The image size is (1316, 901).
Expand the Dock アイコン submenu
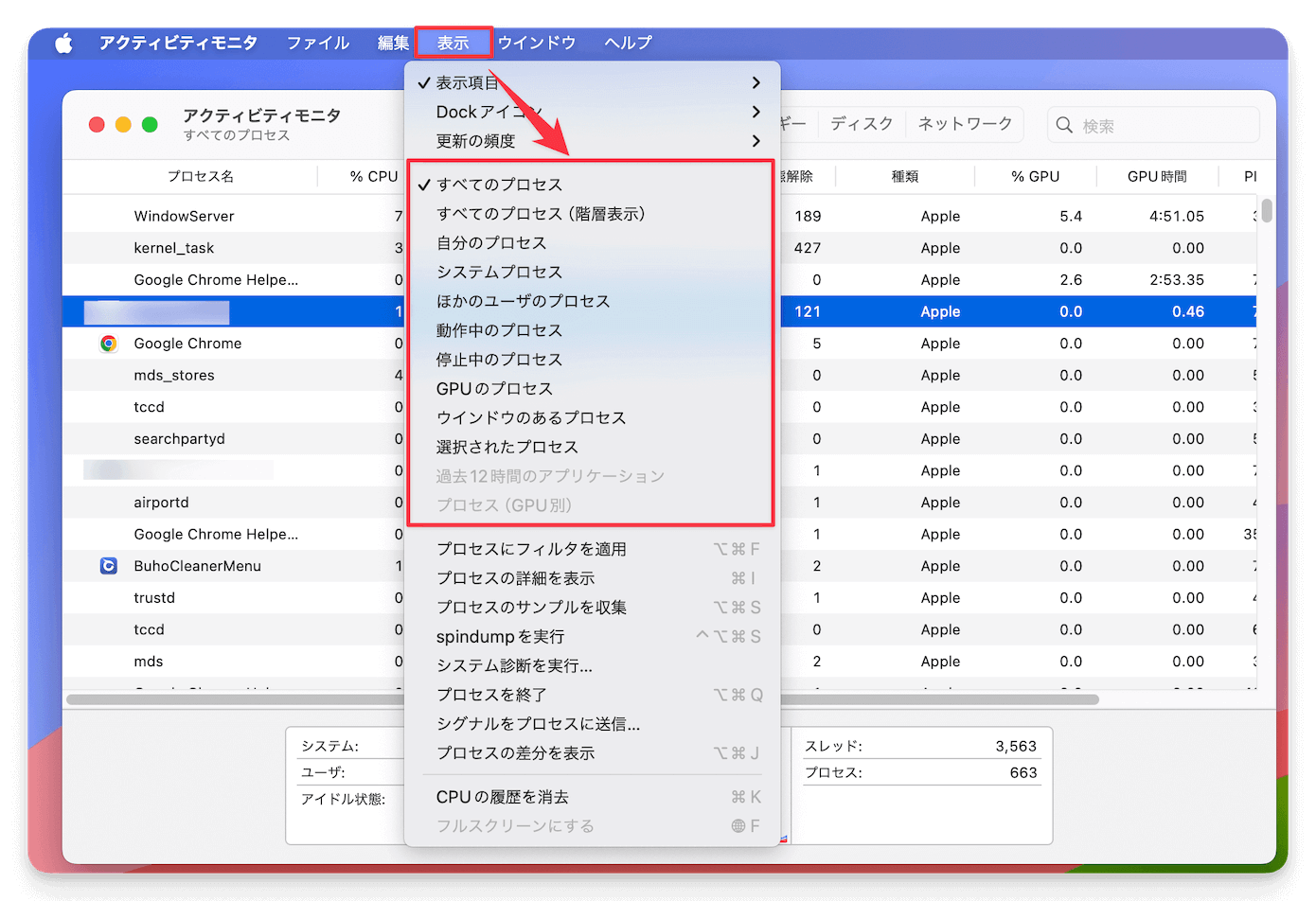[592, 113]
